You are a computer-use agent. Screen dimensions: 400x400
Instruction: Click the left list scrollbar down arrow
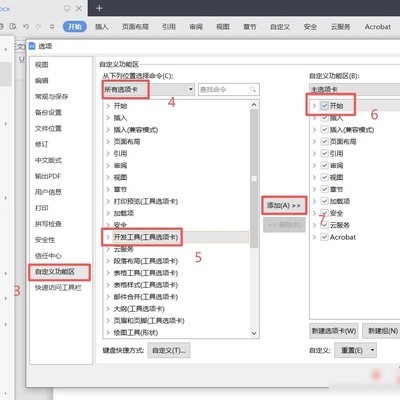coord(254,333)
